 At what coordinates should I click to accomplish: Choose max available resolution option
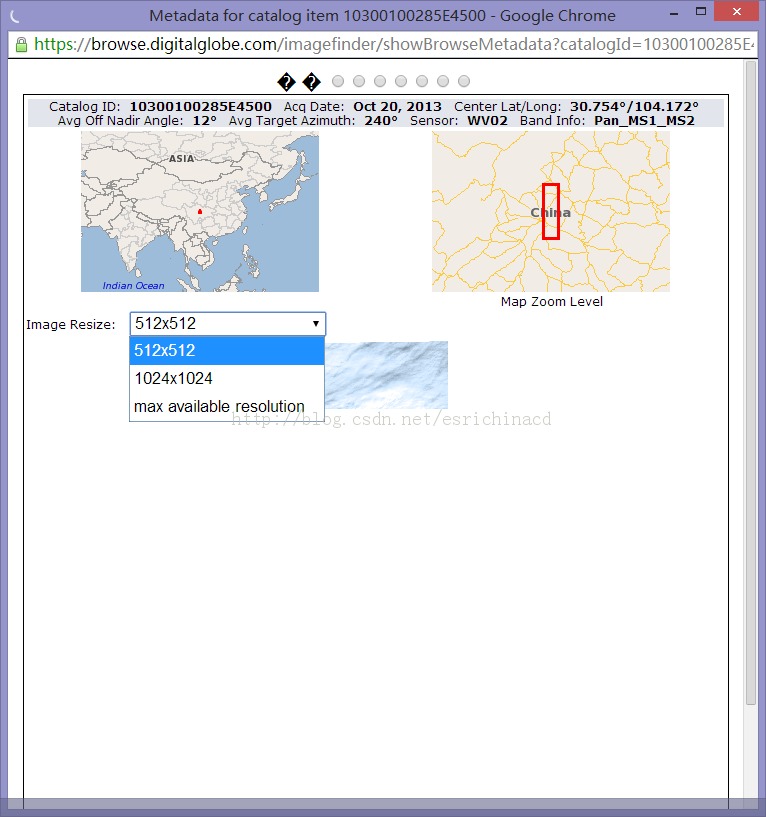pos(227,406)
